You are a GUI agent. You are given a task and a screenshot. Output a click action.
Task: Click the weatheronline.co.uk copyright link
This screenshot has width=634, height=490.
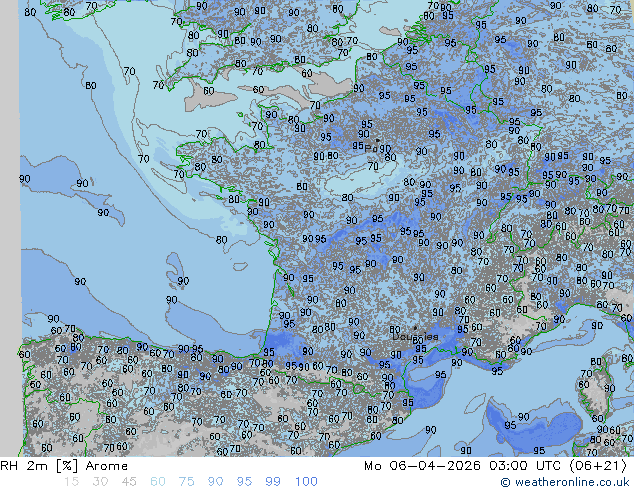[x=565, y=482]
